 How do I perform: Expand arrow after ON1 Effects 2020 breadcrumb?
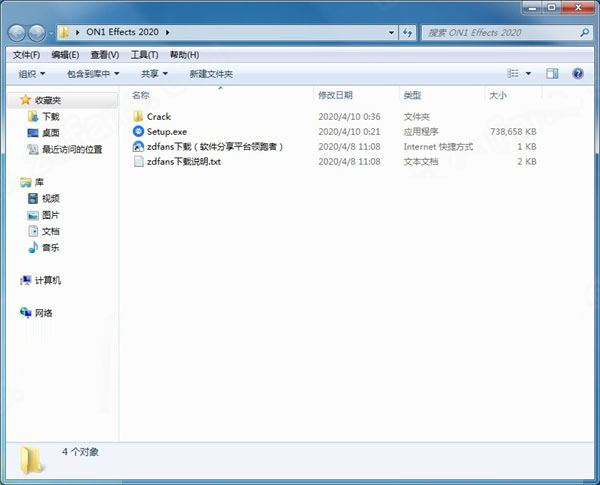coord(168,33)
